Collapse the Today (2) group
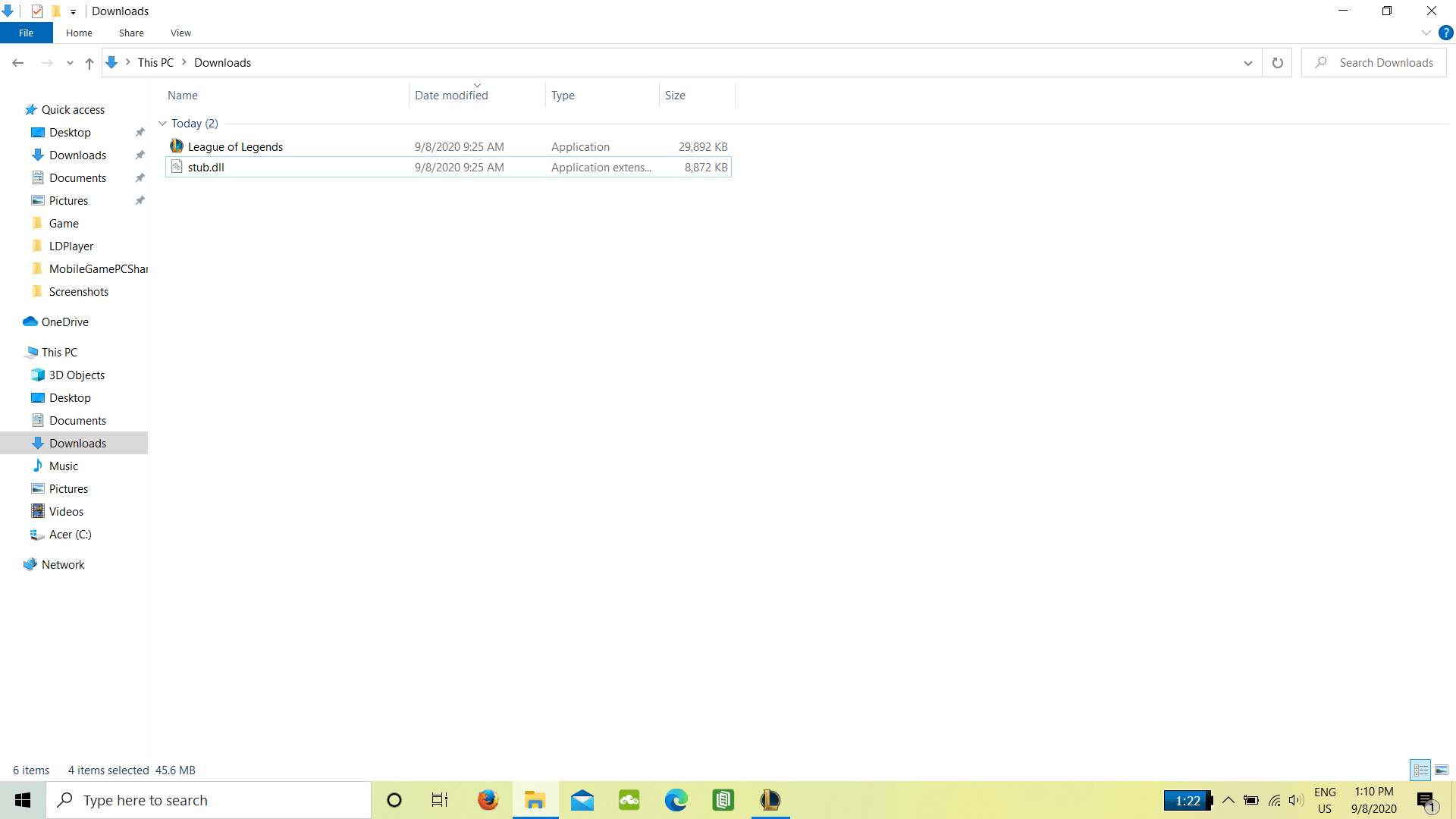Screen dimensions: 1456x819 [162, 124]
